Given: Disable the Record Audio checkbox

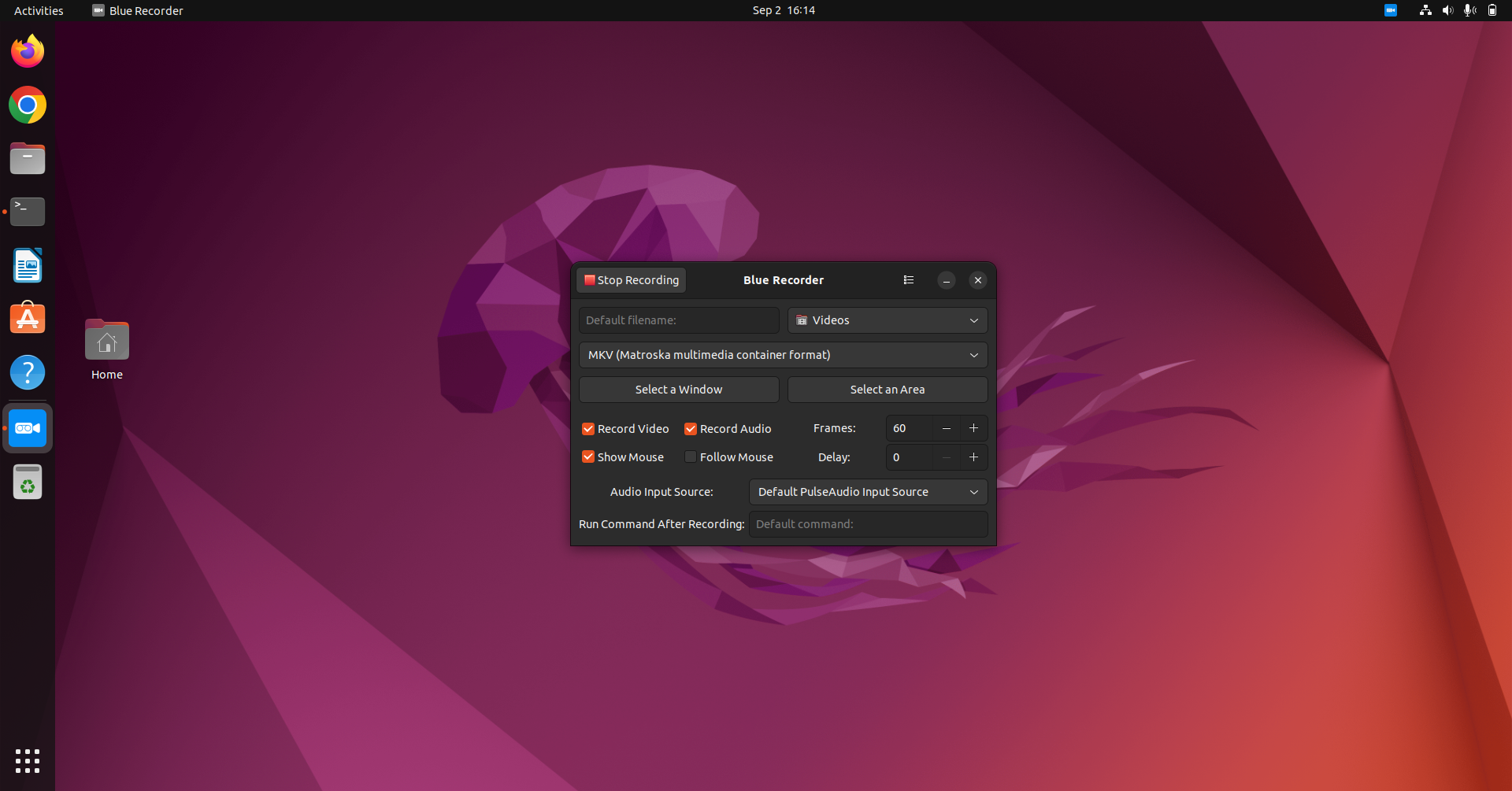Looking at the screenshot, I should tap(691, 428).
